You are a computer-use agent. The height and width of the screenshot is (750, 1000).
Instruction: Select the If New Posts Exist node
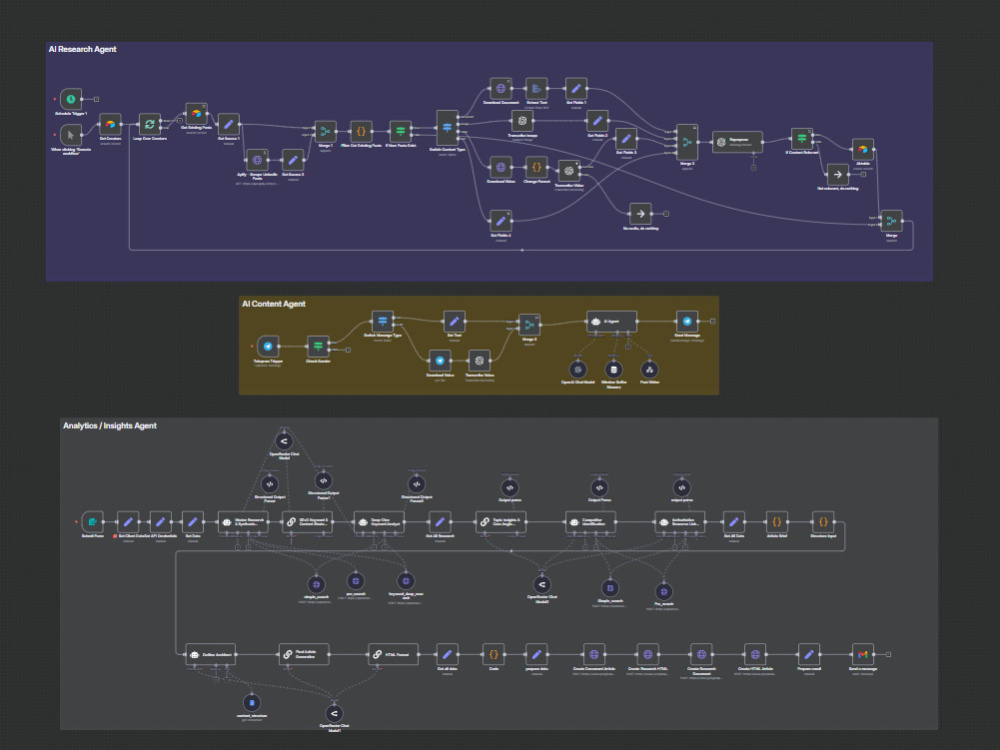click(401, 131)
